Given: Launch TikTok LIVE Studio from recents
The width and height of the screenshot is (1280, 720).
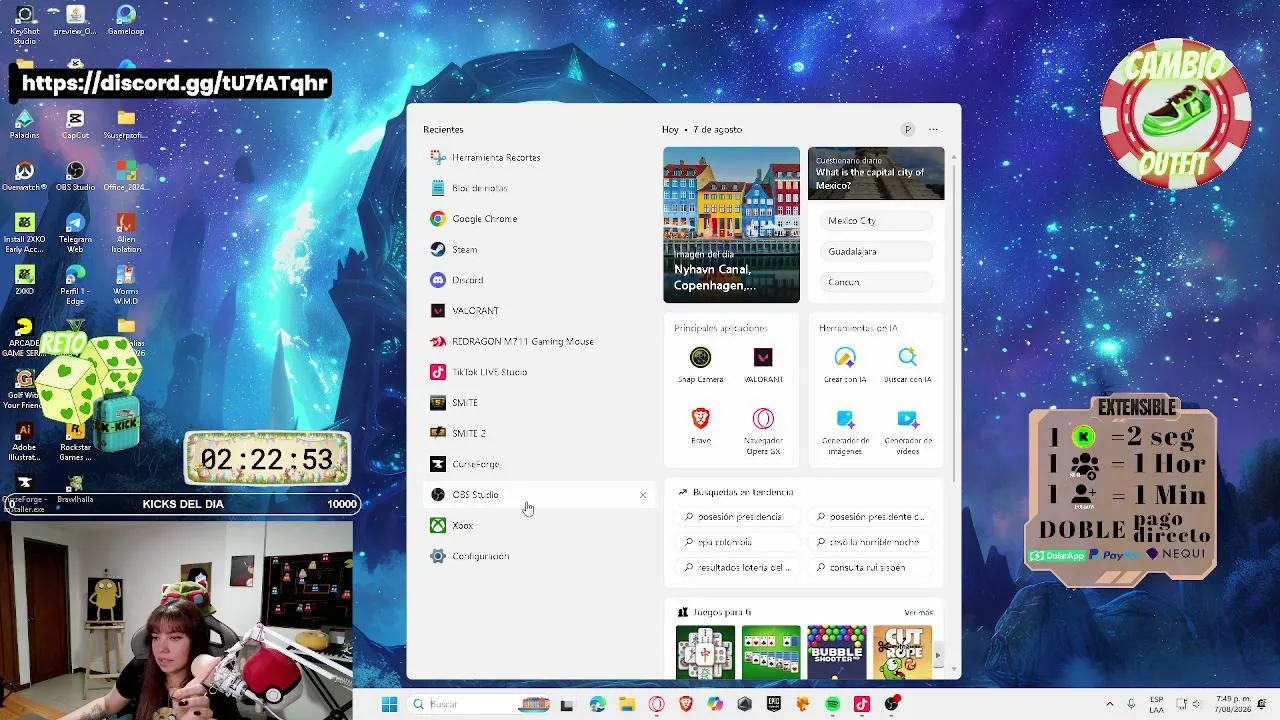Looking at the screenshot, I should point(540,372).
